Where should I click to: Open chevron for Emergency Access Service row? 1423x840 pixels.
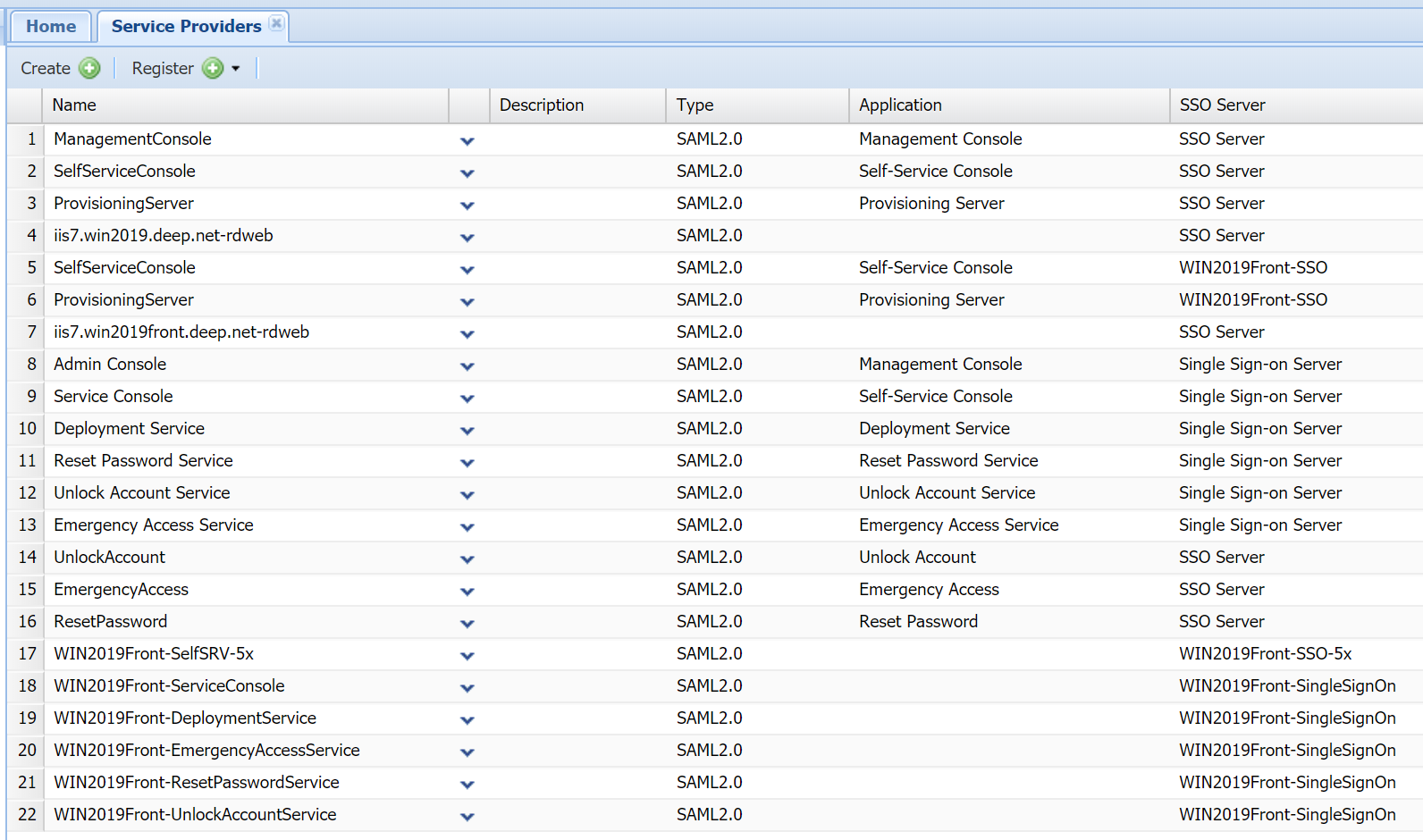(x=467, y=526)
